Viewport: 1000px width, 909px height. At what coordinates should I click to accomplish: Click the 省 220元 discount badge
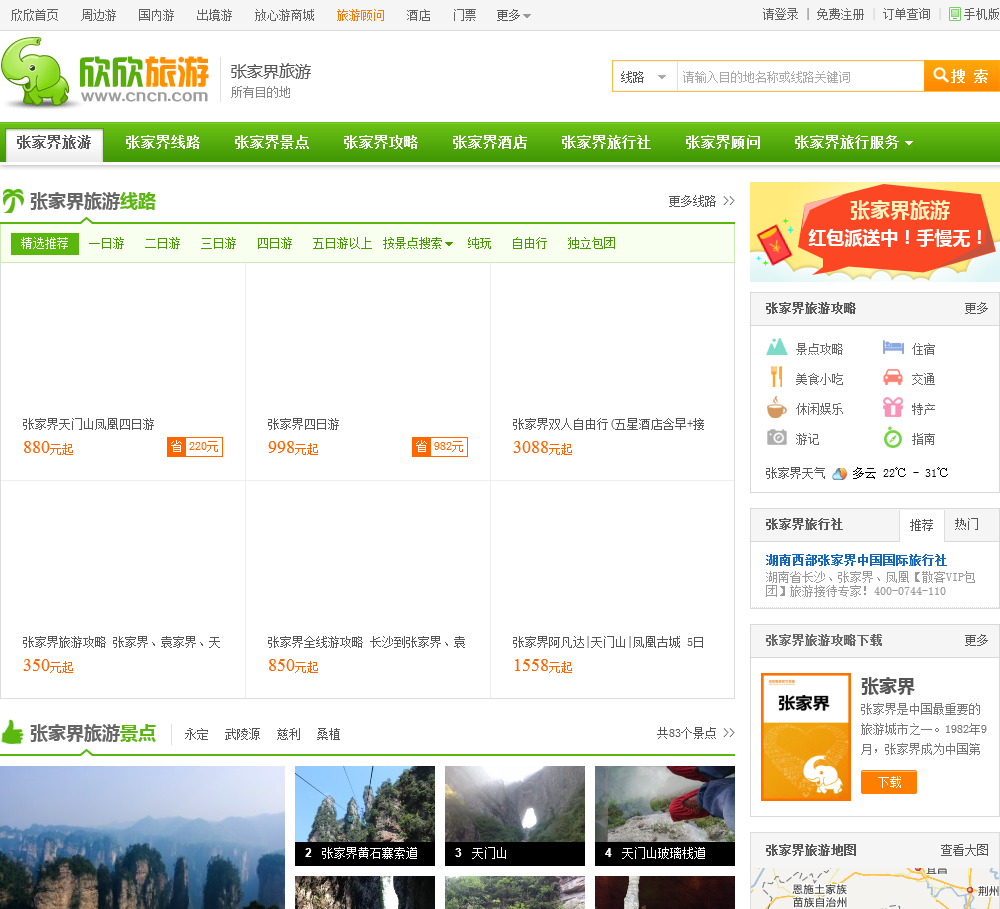195,447
